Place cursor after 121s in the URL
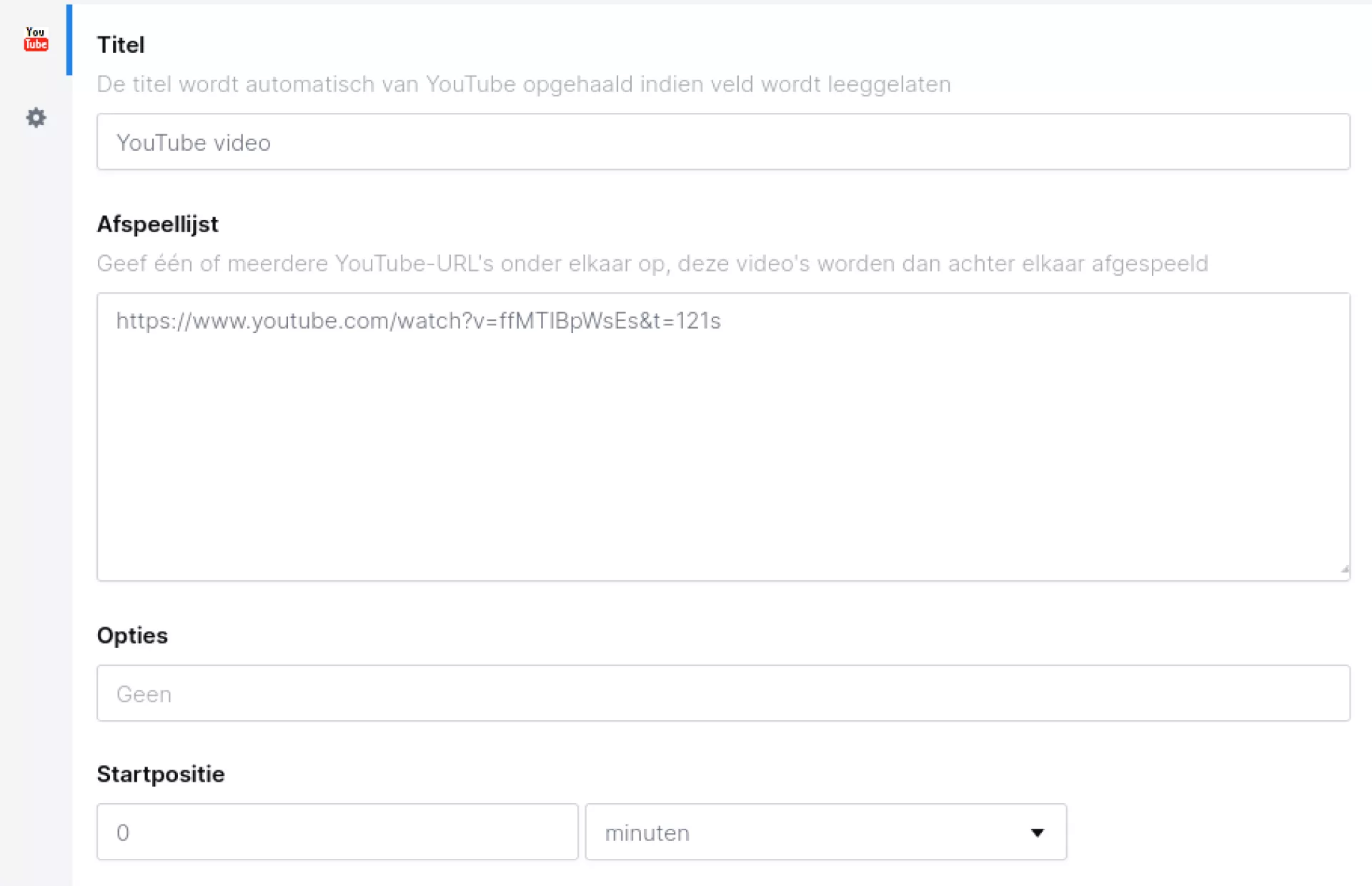The image size is (1372, 886). tap(722, 321)
